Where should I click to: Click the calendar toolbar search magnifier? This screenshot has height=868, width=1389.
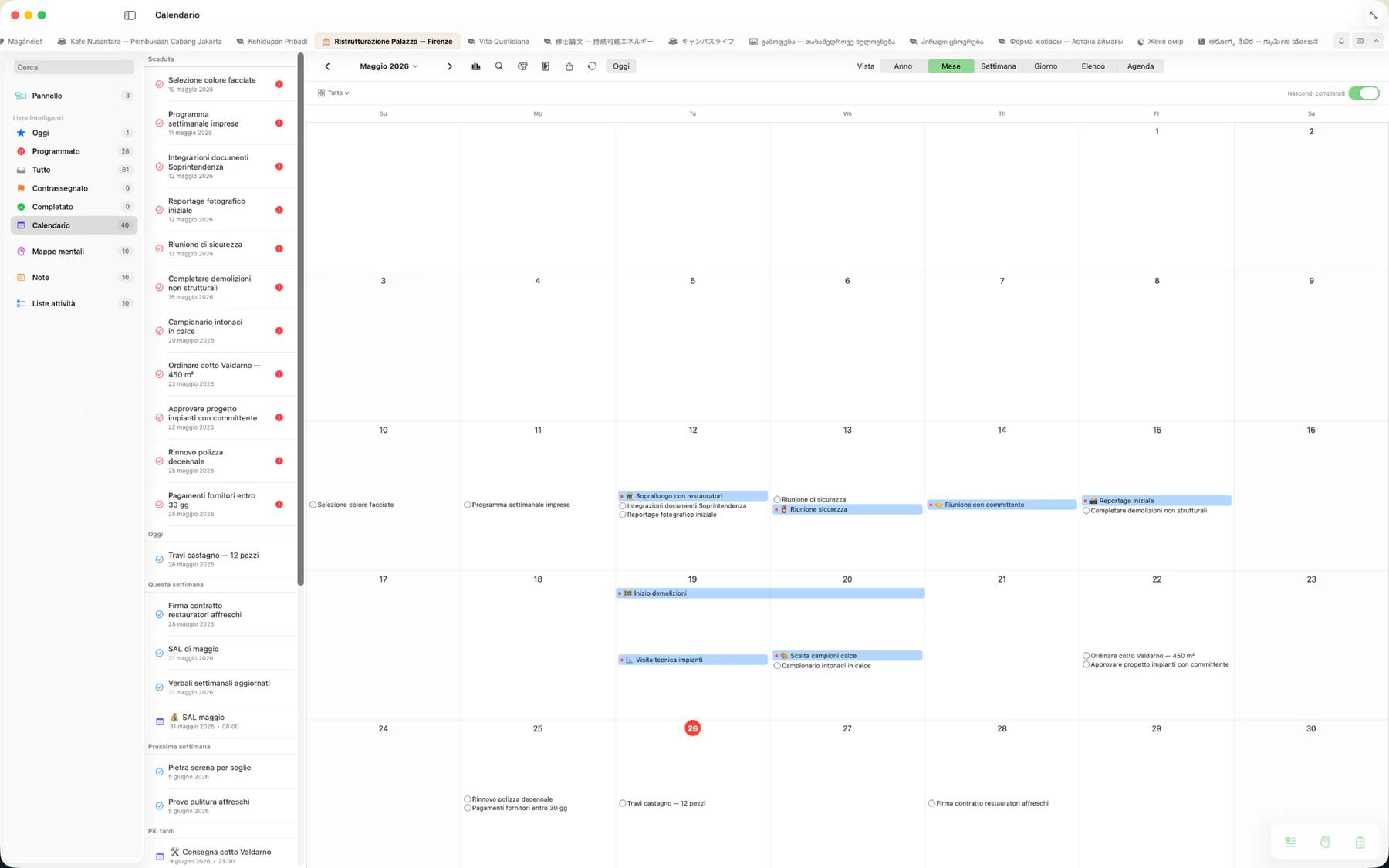(499, 66)
